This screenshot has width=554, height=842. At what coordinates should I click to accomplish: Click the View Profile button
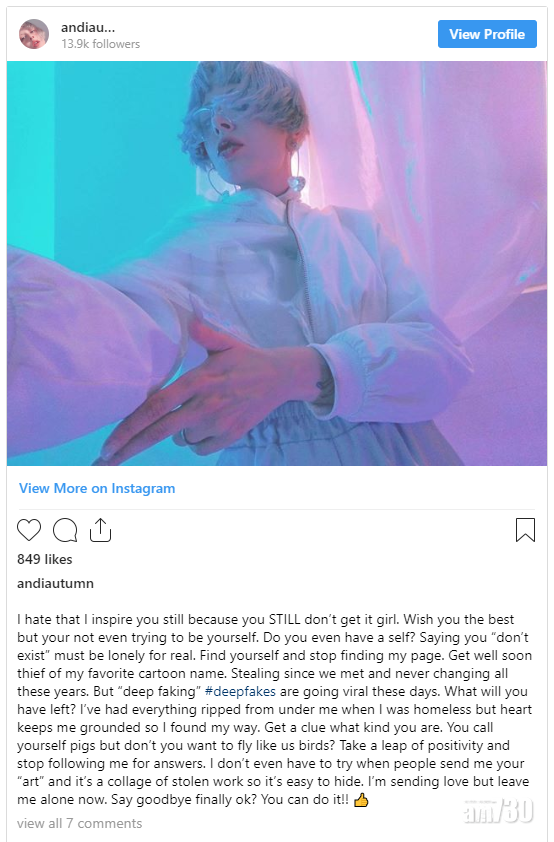(487, 34)
